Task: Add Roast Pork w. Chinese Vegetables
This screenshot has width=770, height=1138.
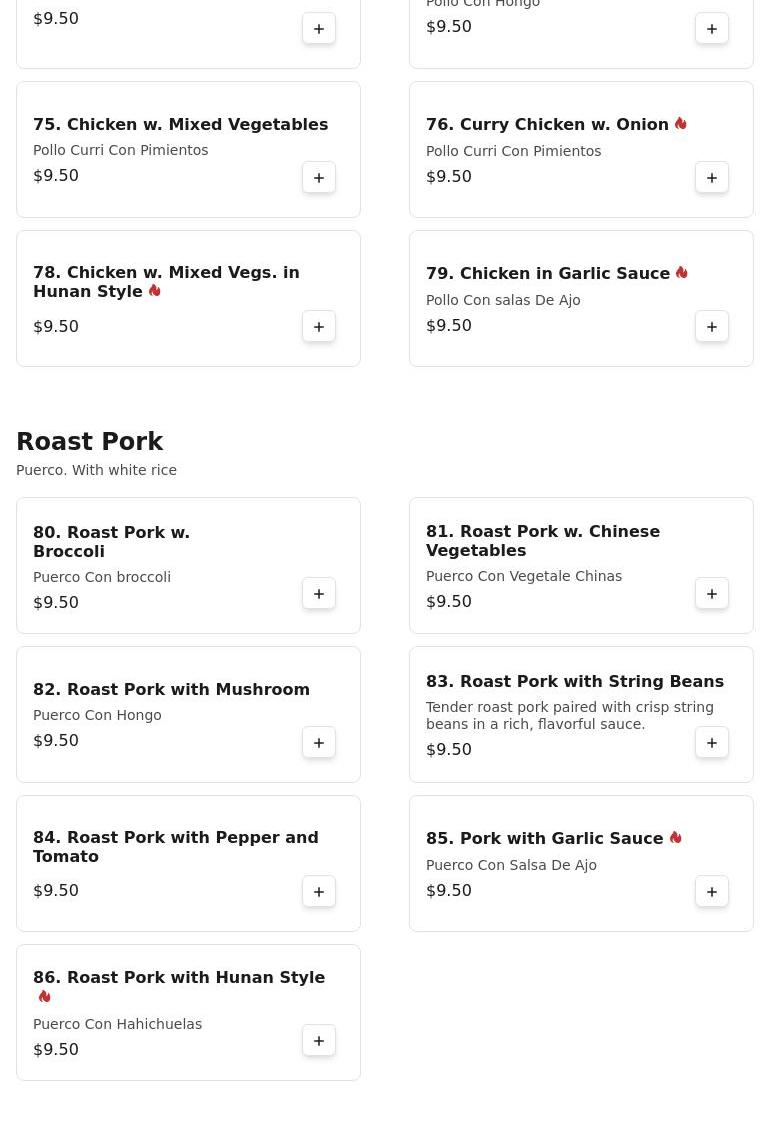Action: click(712, 594)
